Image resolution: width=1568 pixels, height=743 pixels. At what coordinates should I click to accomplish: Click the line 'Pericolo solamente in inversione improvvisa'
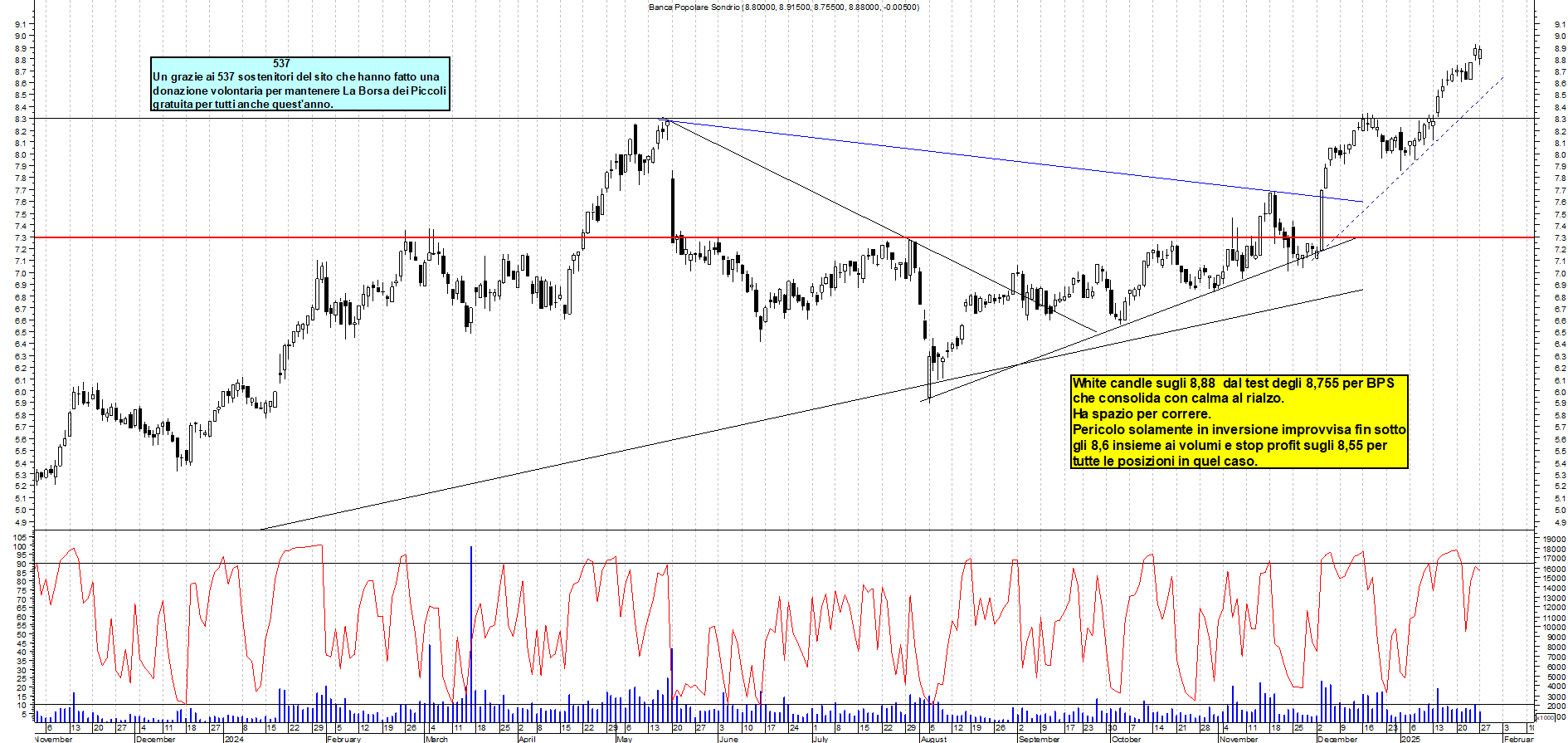[1239, 429]
